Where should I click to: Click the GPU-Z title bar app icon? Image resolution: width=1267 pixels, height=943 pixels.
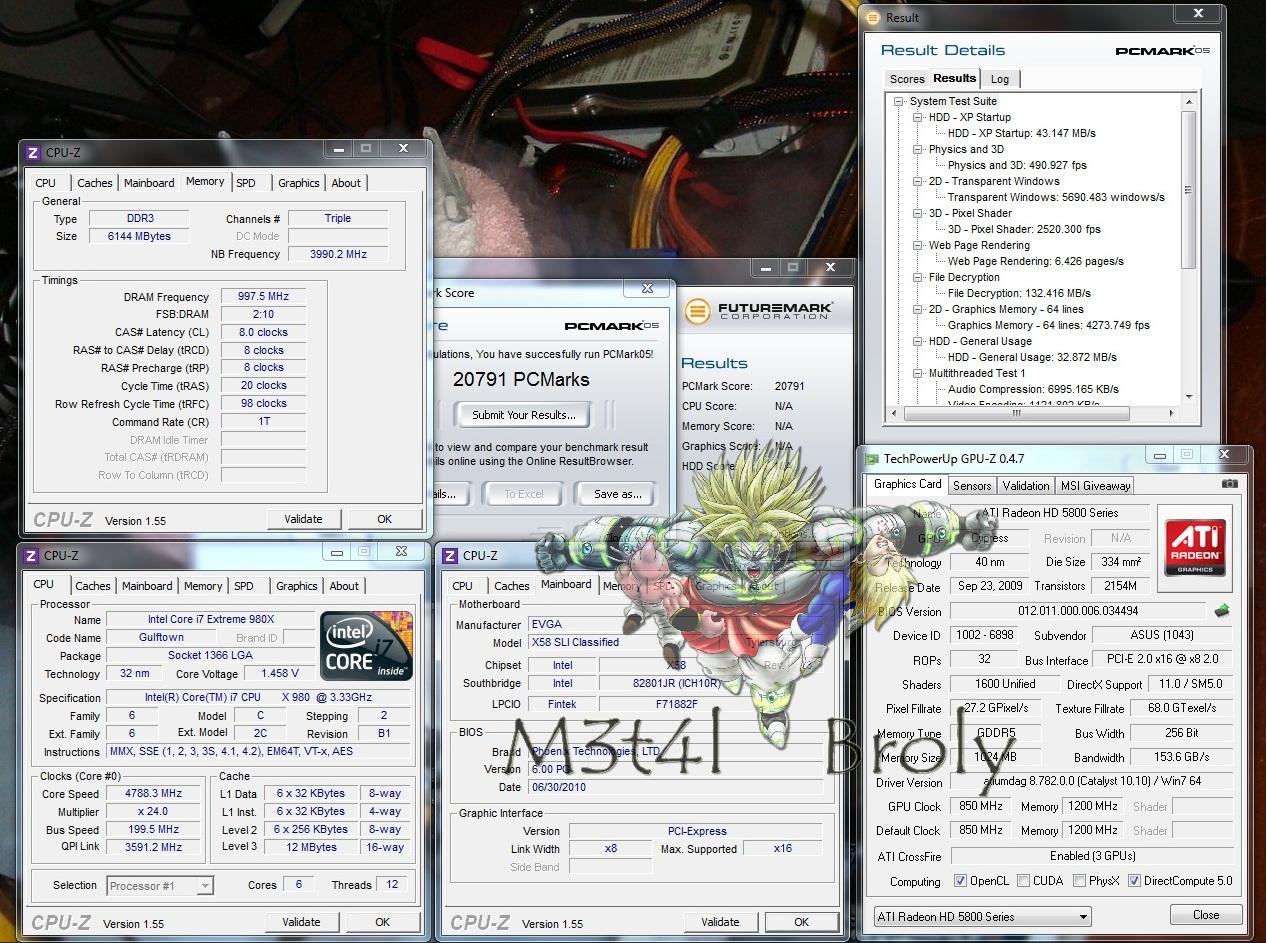(x=872, y=459)
